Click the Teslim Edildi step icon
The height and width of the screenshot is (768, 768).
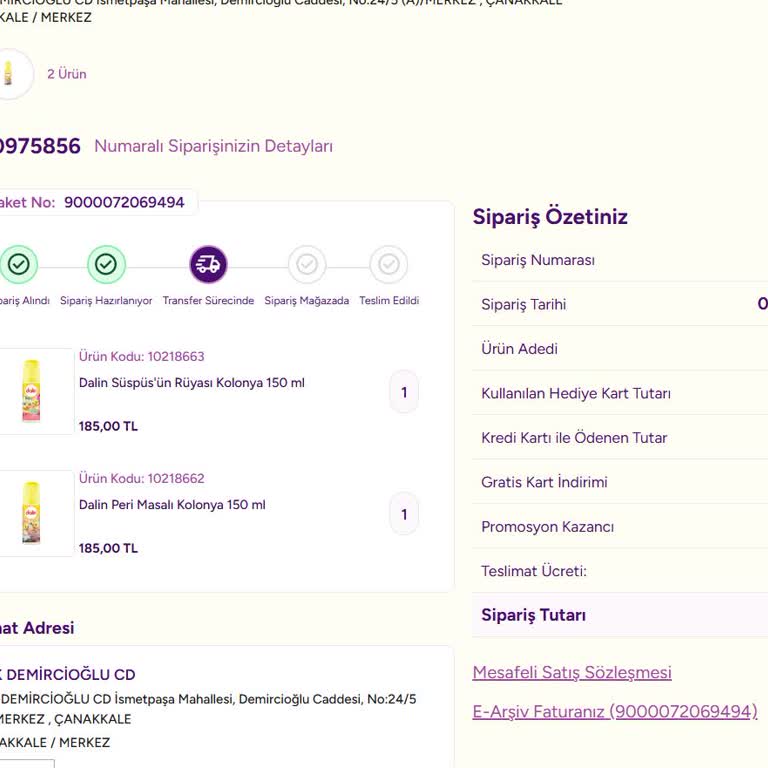(x=388, y=264)
